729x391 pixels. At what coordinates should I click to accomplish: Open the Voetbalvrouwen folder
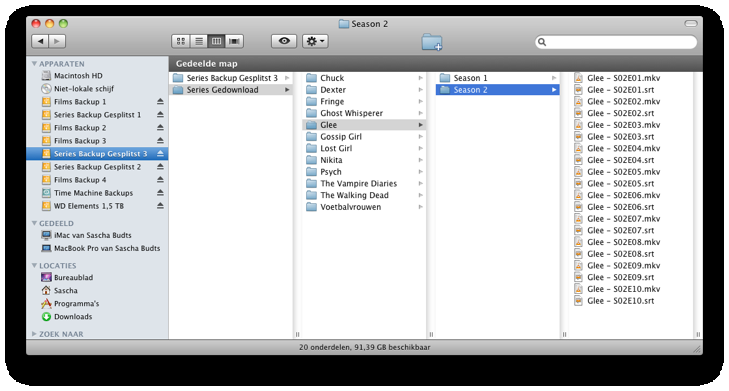click(x=364, y=207)
